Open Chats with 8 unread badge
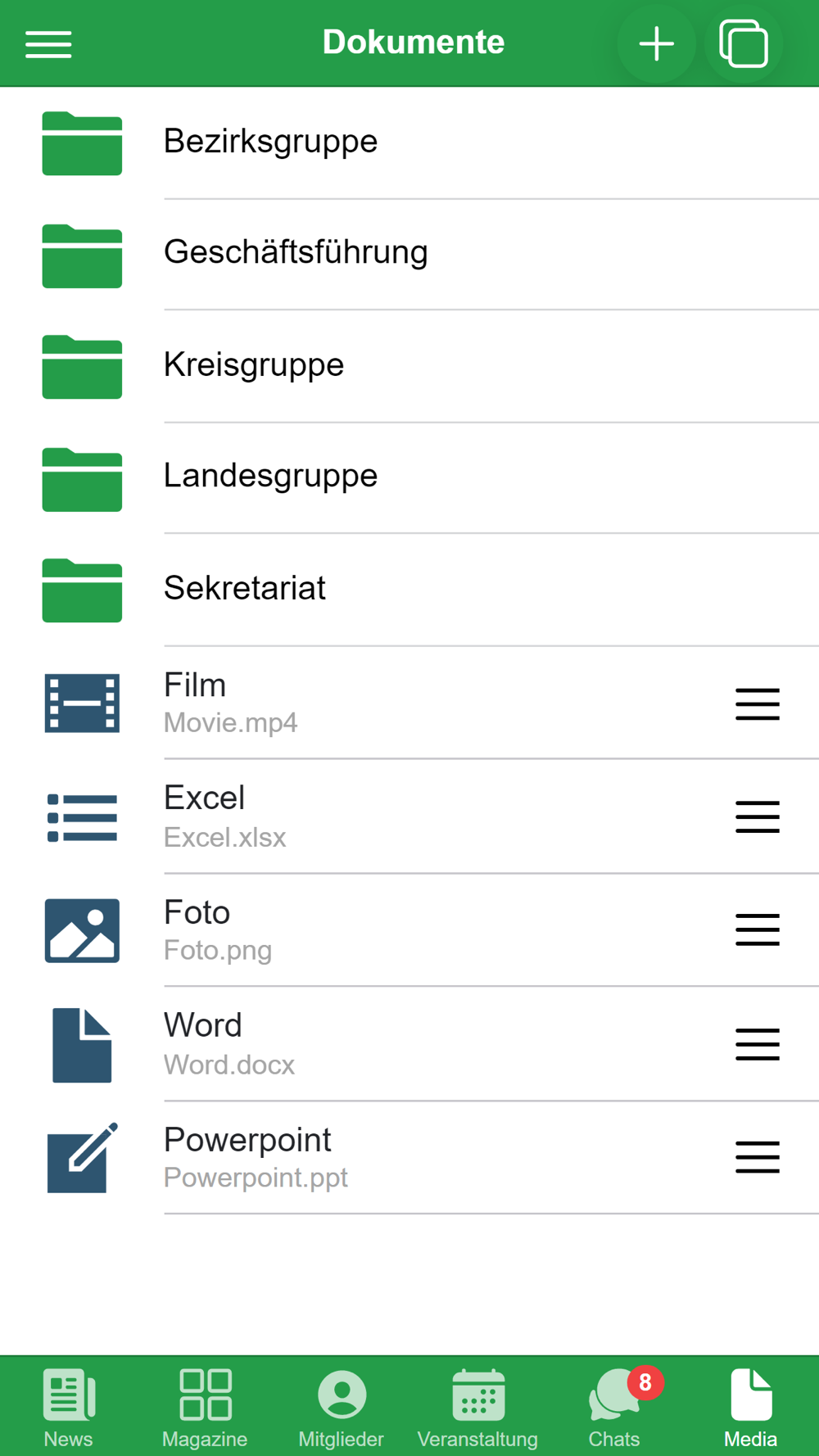 [614, 1408]
